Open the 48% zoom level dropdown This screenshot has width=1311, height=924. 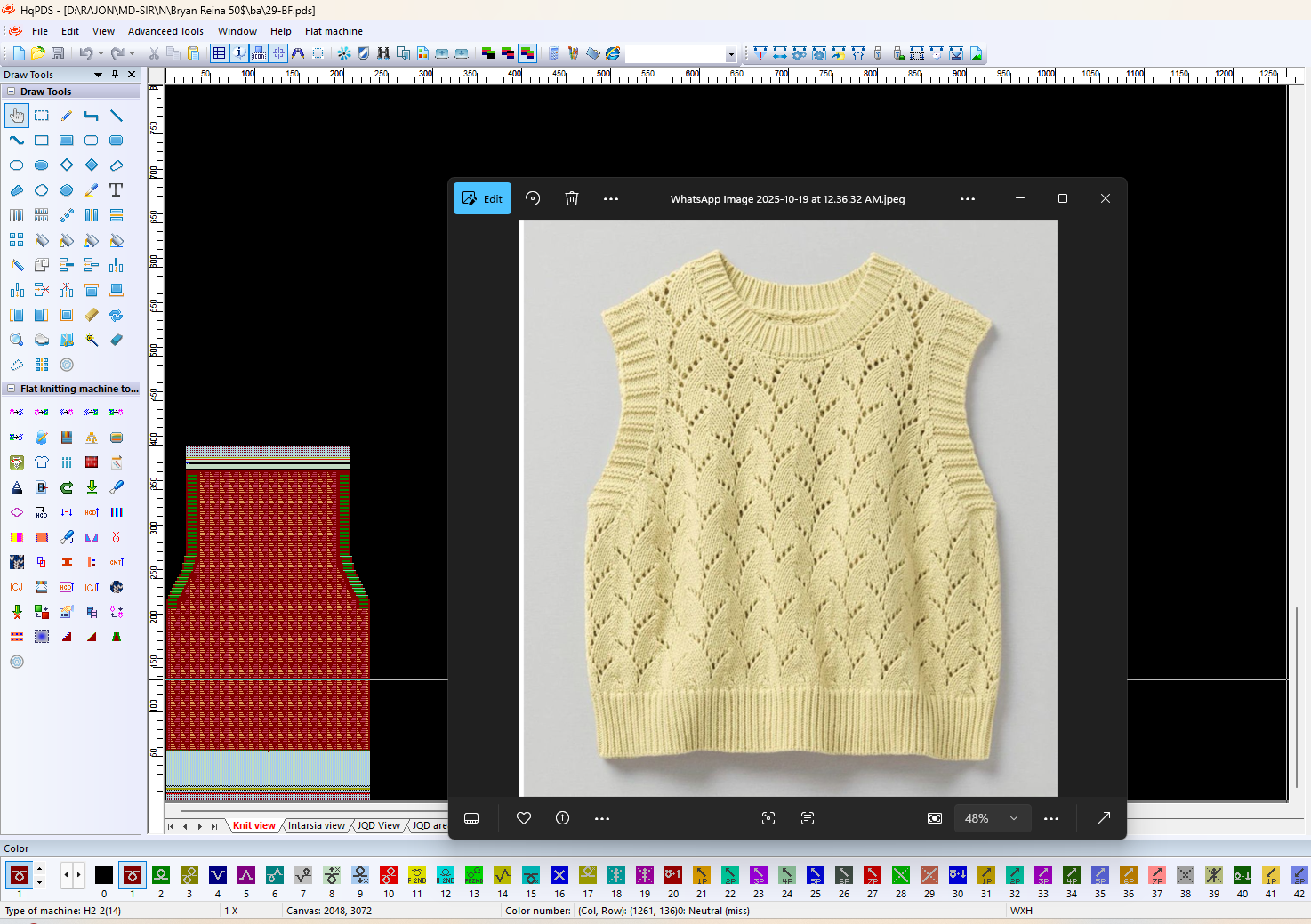point(992,818)
